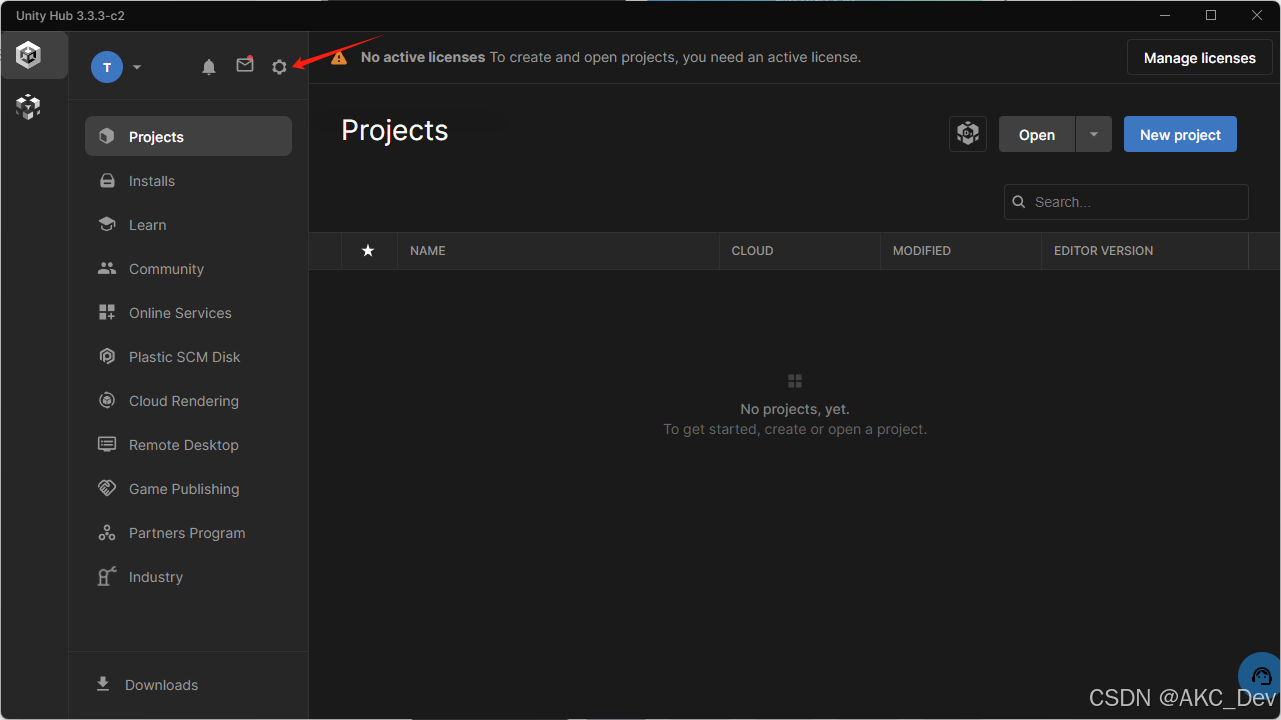
Task: Open the notifications bell
Action: coord(209,67)
